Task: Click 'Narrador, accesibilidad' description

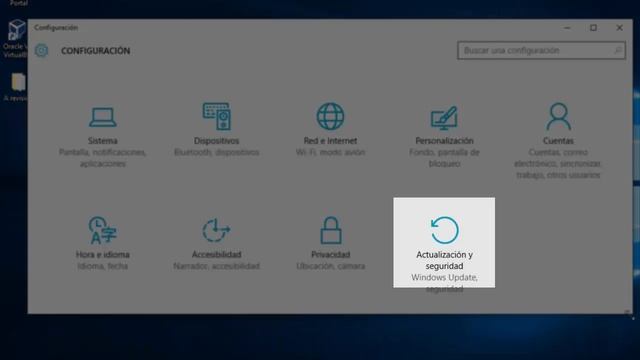Action: [x=216, y=266]
